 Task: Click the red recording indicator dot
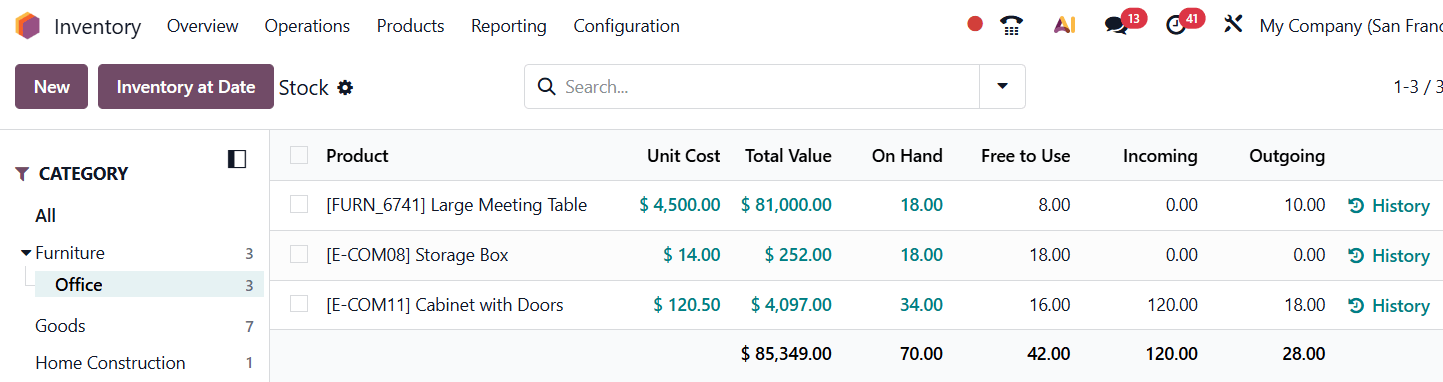point(975,24)
